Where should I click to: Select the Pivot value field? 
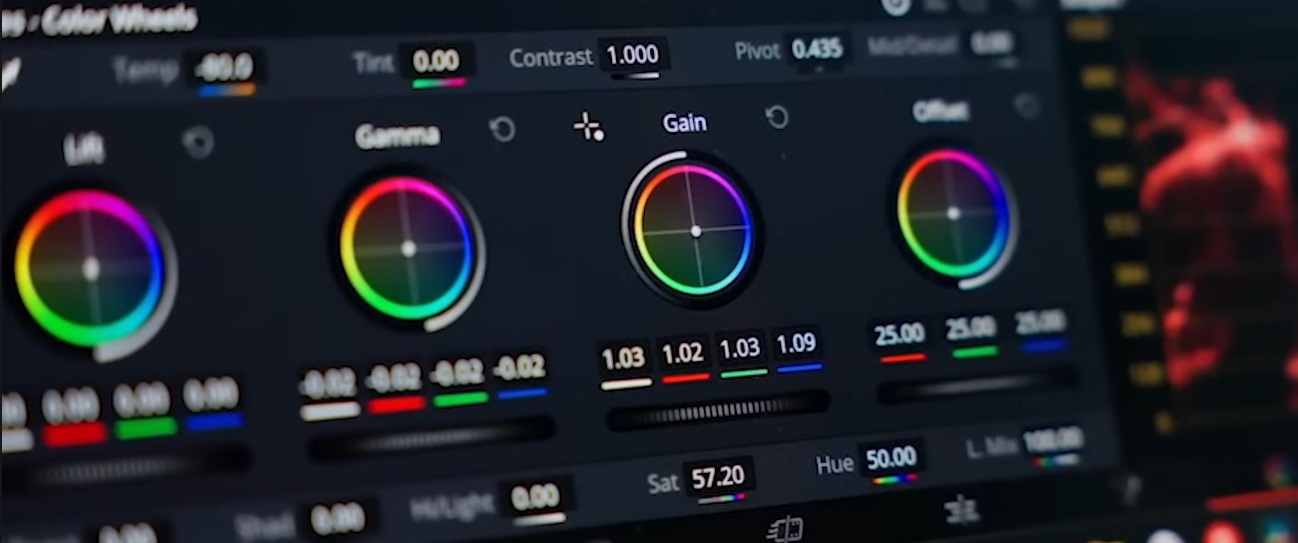[x=817, y=49]
